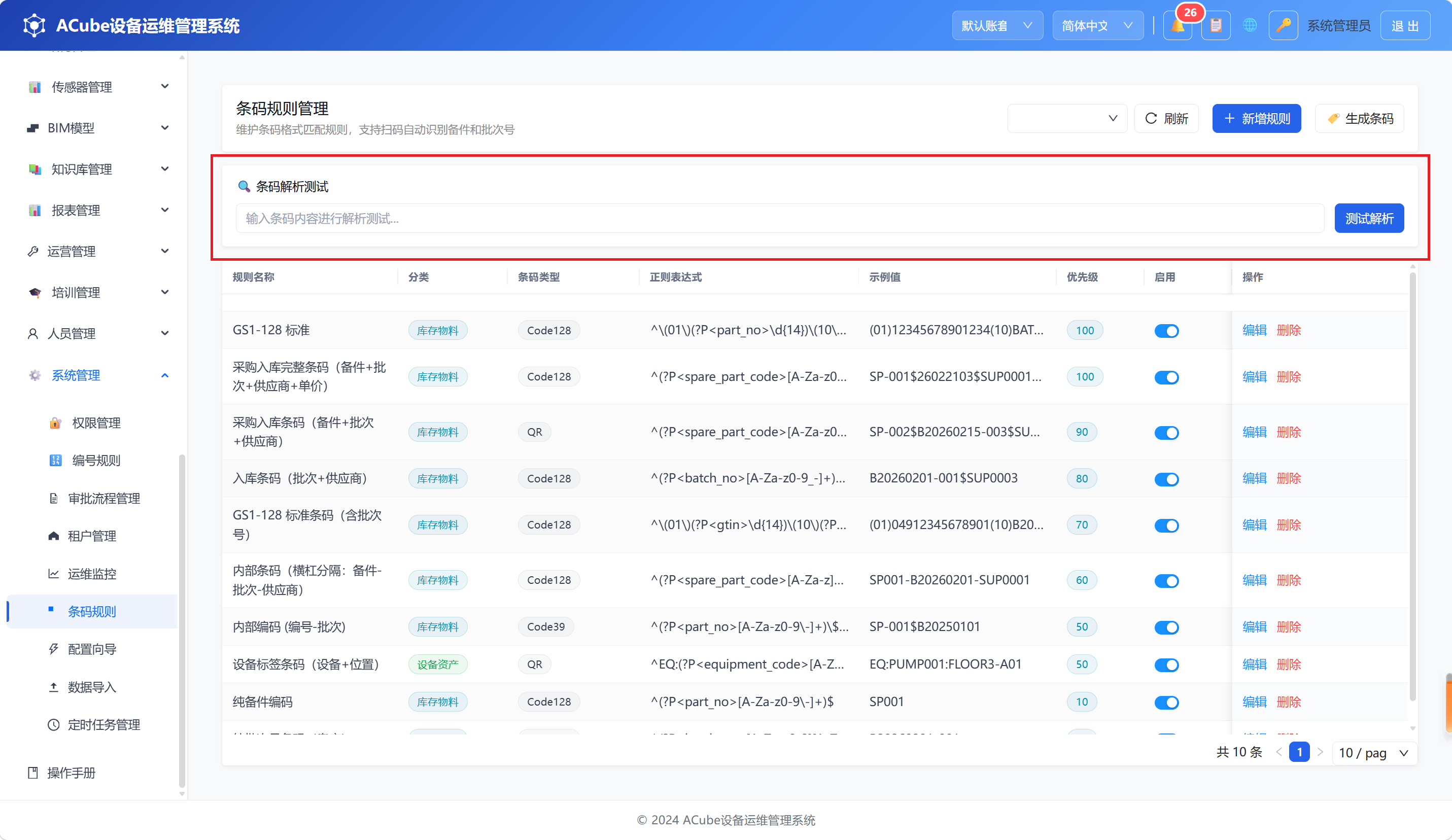
Task: Toggle the enable switch for 纯备件编码
Action: [x=1166, y=703]
